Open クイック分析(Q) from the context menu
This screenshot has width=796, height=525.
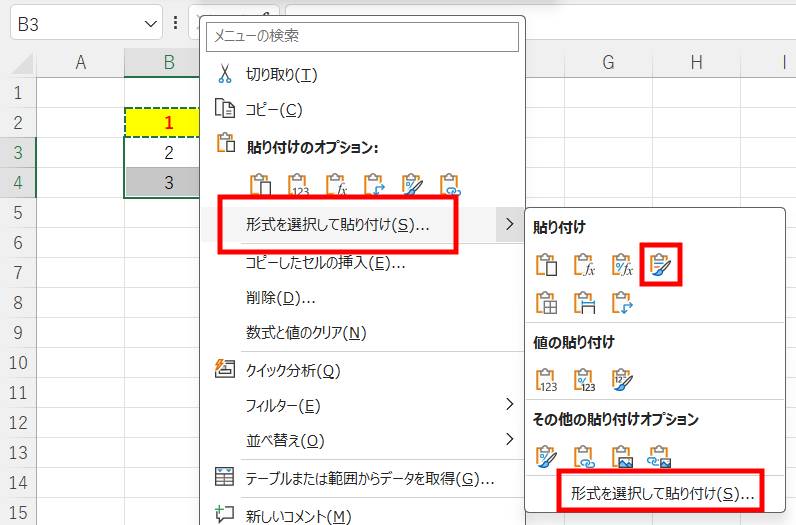[362, 370]
